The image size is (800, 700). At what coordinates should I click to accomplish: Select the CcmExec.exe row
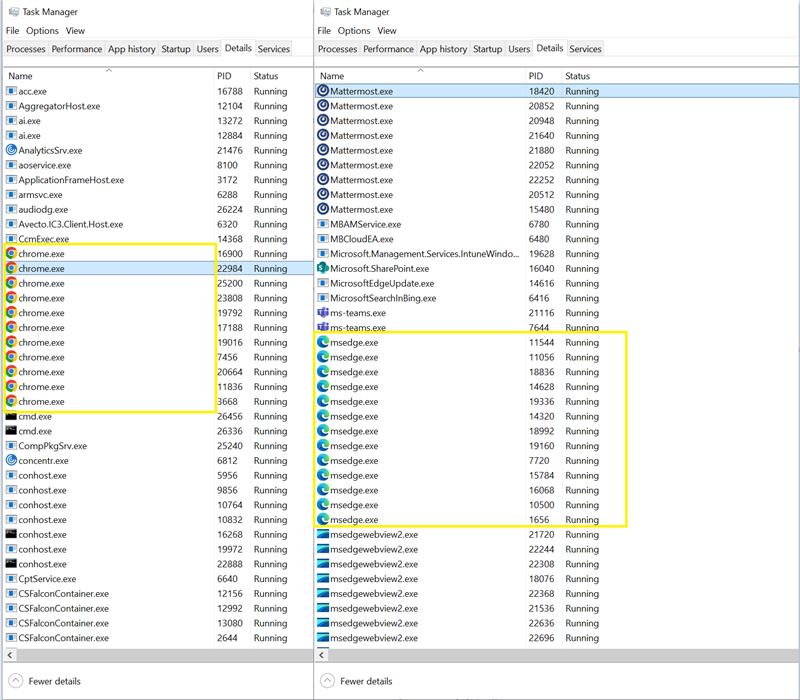pyautogui.click(x=158, y=239)
